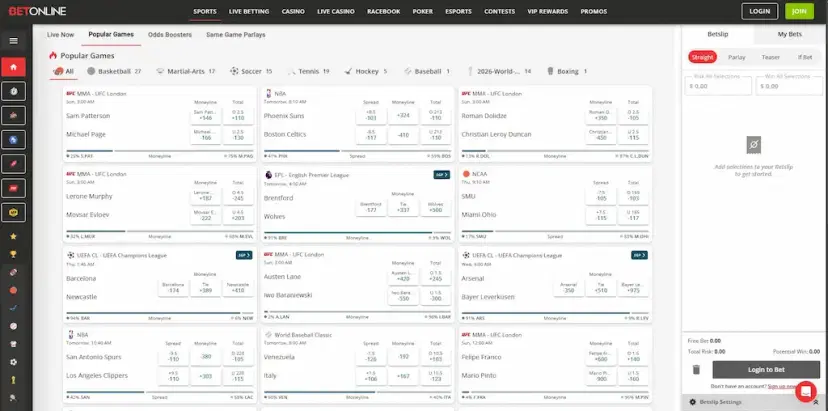Filter popular games by Tennis

(309, 71)
